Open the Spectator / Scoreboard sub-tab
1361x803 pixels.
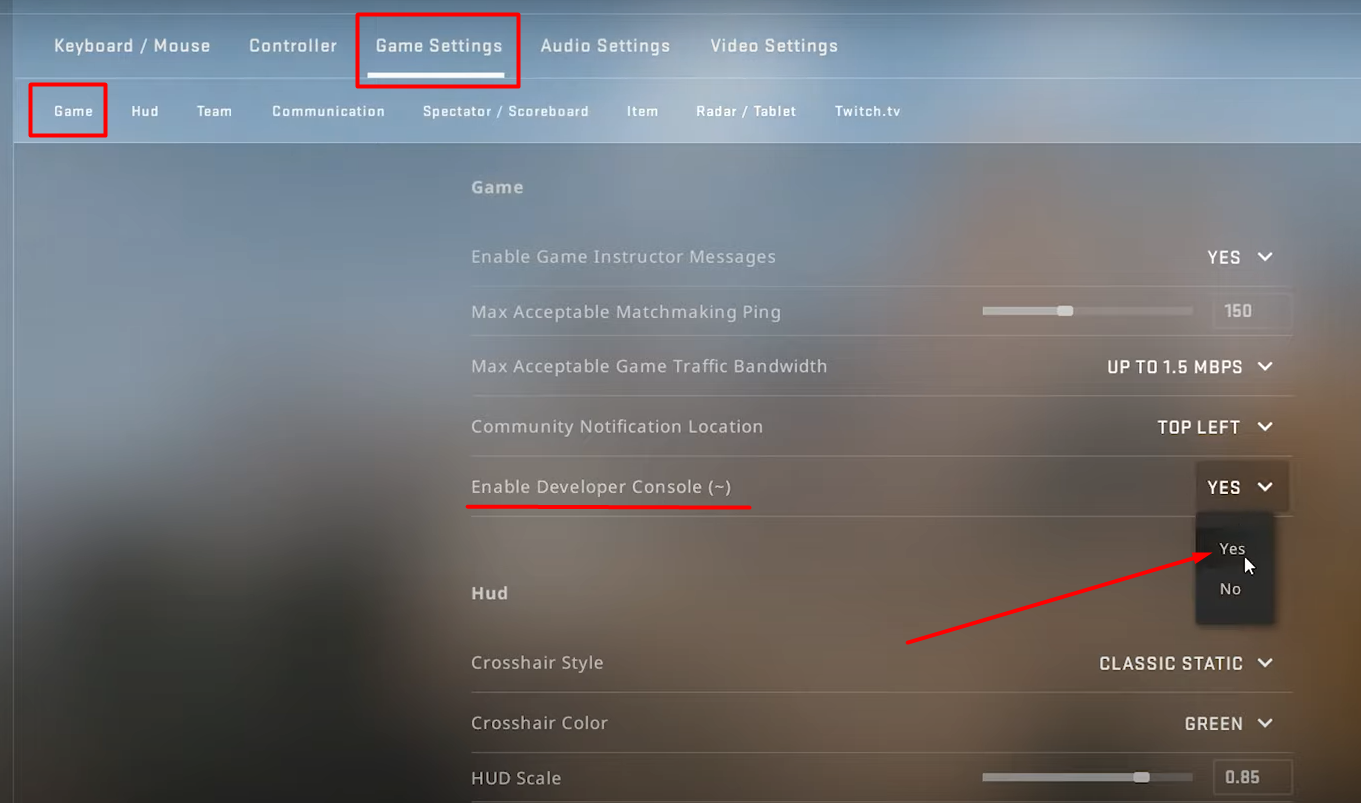(x=505, y=111)
